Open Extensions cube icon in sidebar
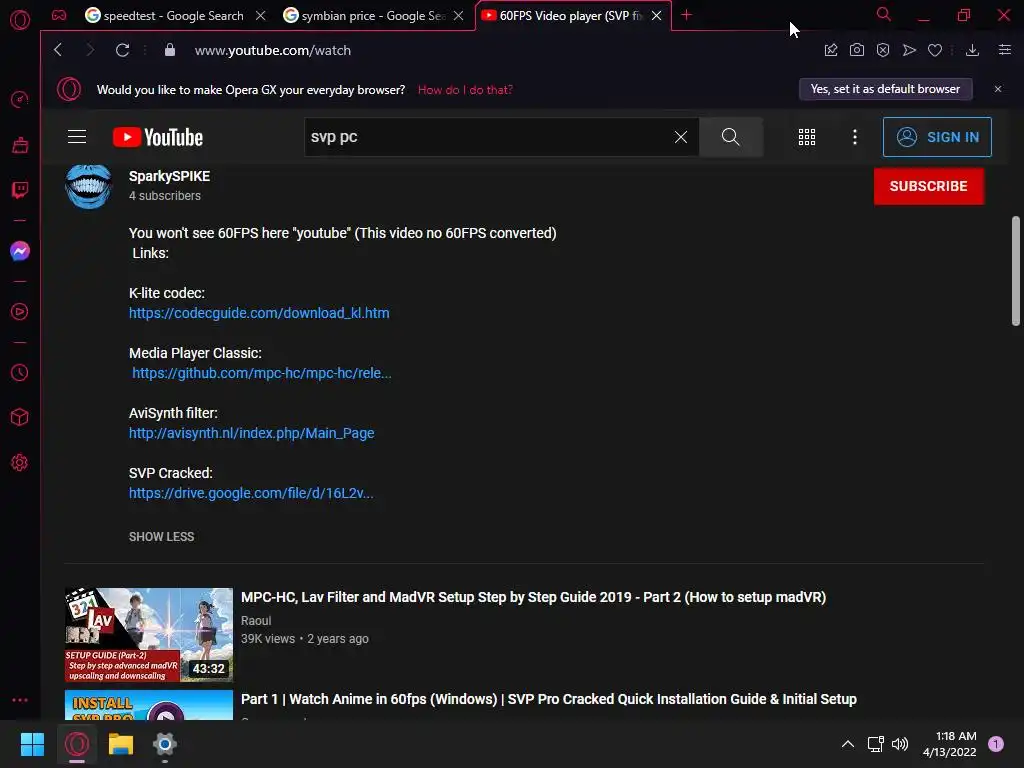The height and width of the screenshot is (768, 1024). (20, 417)
